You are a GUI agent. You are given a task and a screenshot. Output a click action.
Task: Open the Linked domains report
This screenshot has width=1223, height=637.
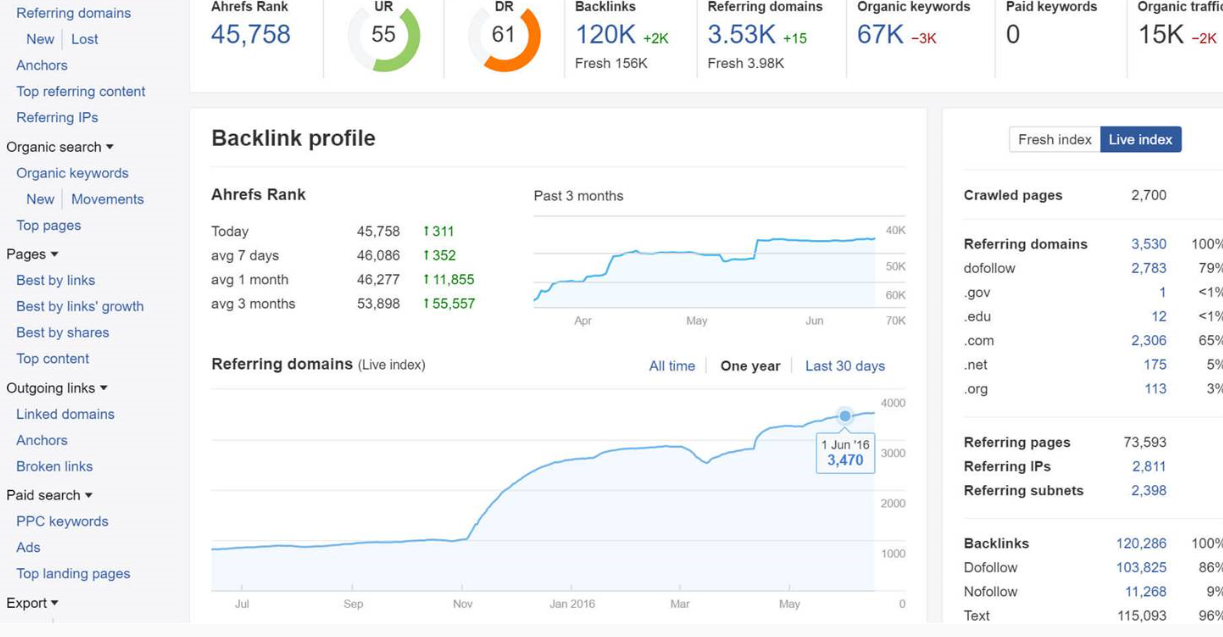pyautogui.click(x=64, y=413)
